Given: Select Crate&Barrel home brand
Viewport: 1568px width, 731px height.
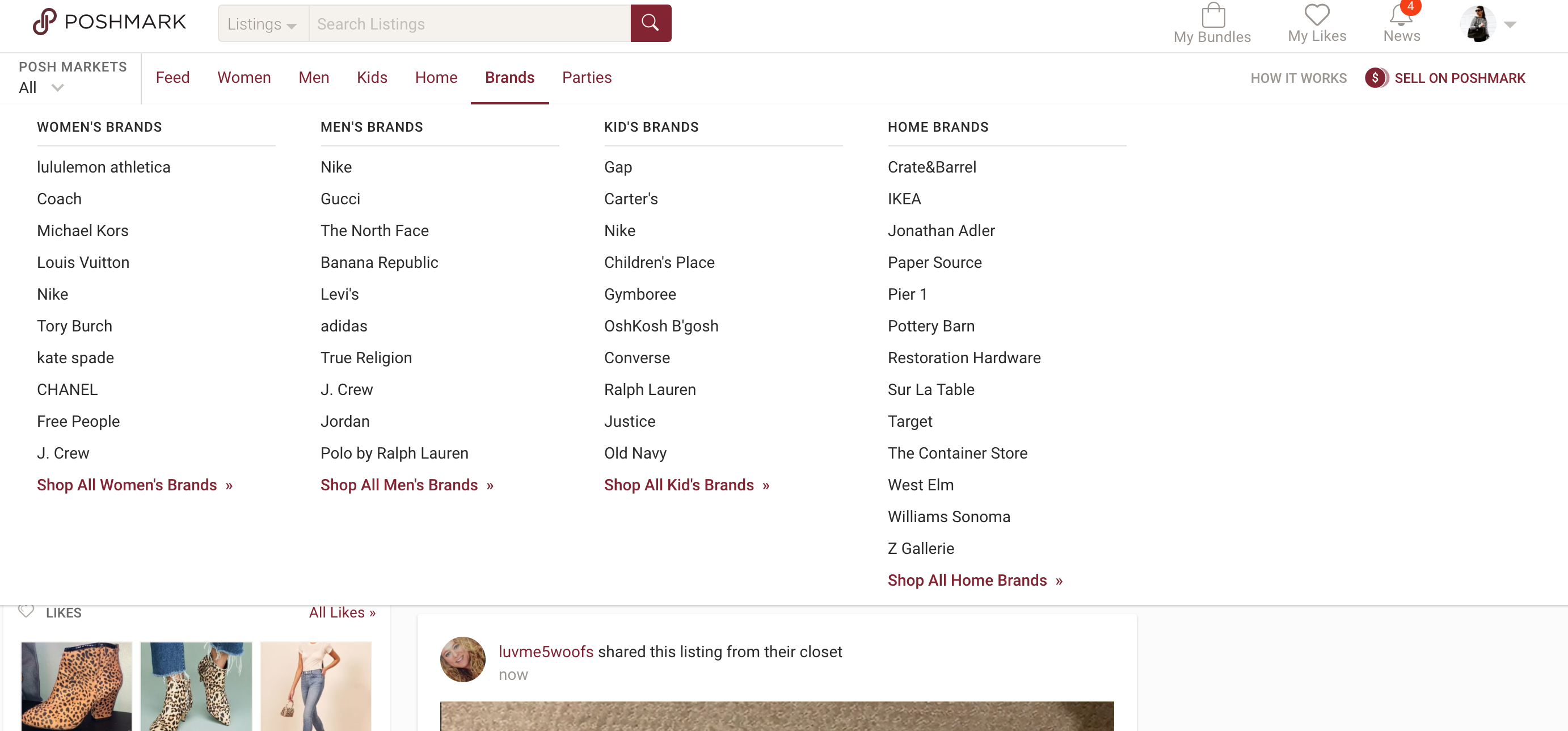Looking at the screenshot, I should click(931, 167).
